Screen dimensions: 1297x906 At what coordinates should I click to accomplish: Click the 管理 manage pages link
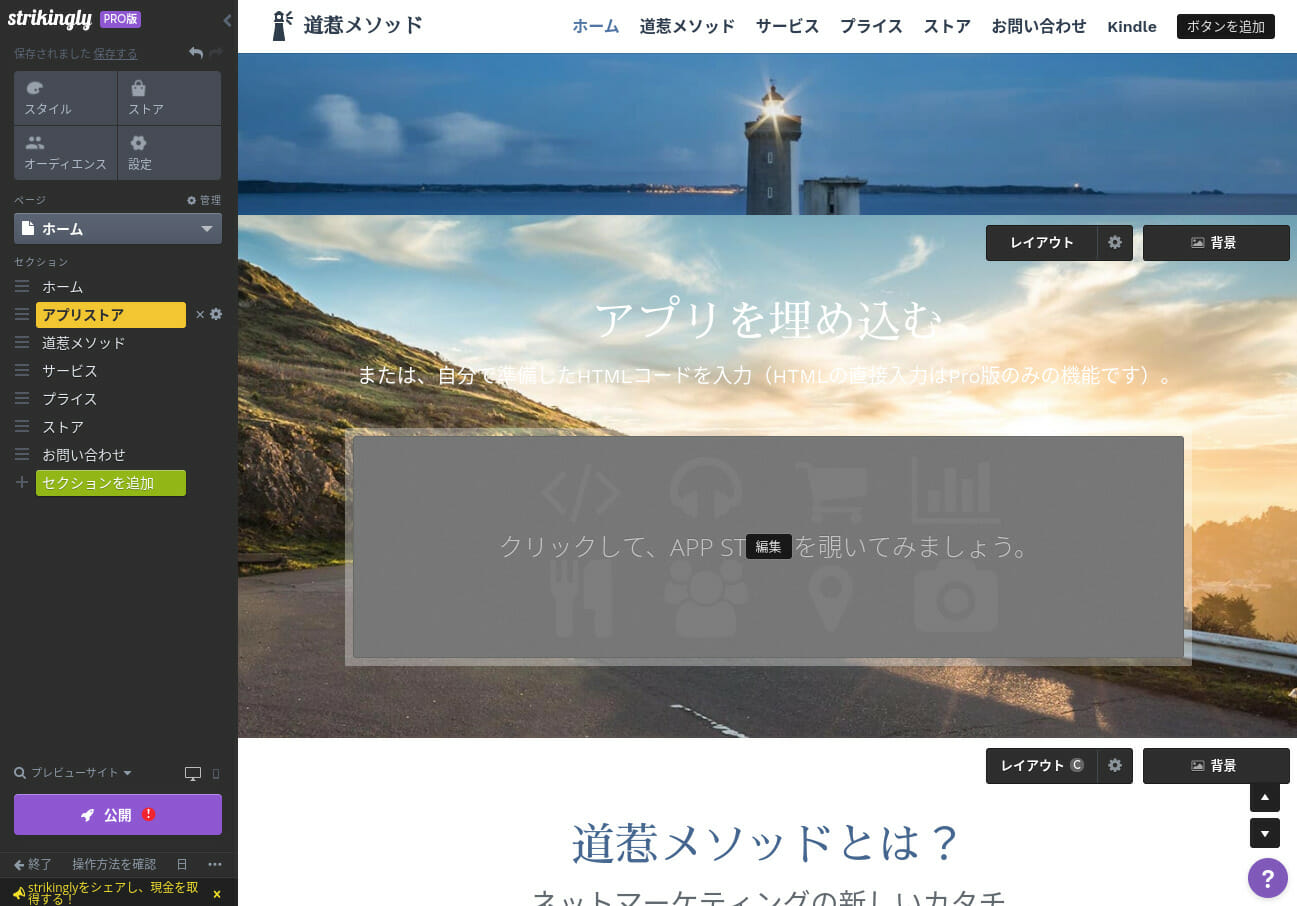(x=204, y=200)
